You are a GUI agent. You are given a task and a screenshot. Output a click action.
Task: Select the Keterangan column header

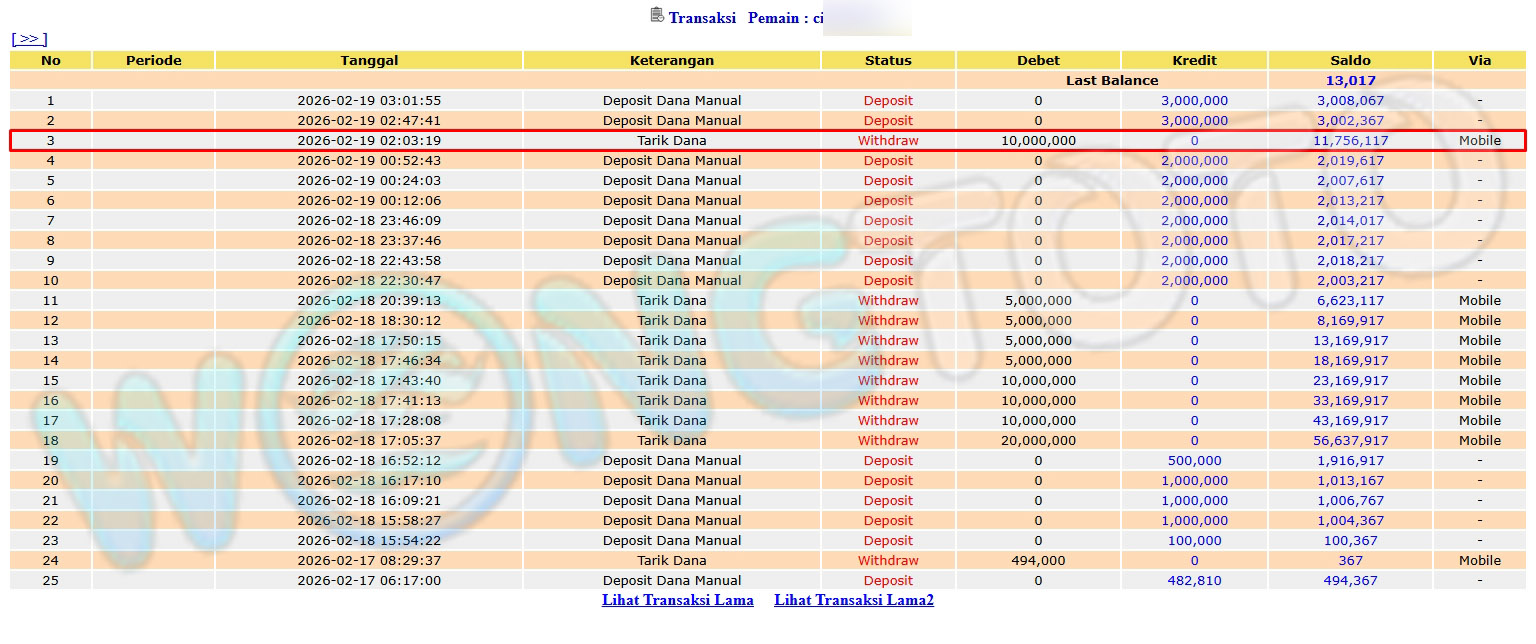[x=671, y=60]
